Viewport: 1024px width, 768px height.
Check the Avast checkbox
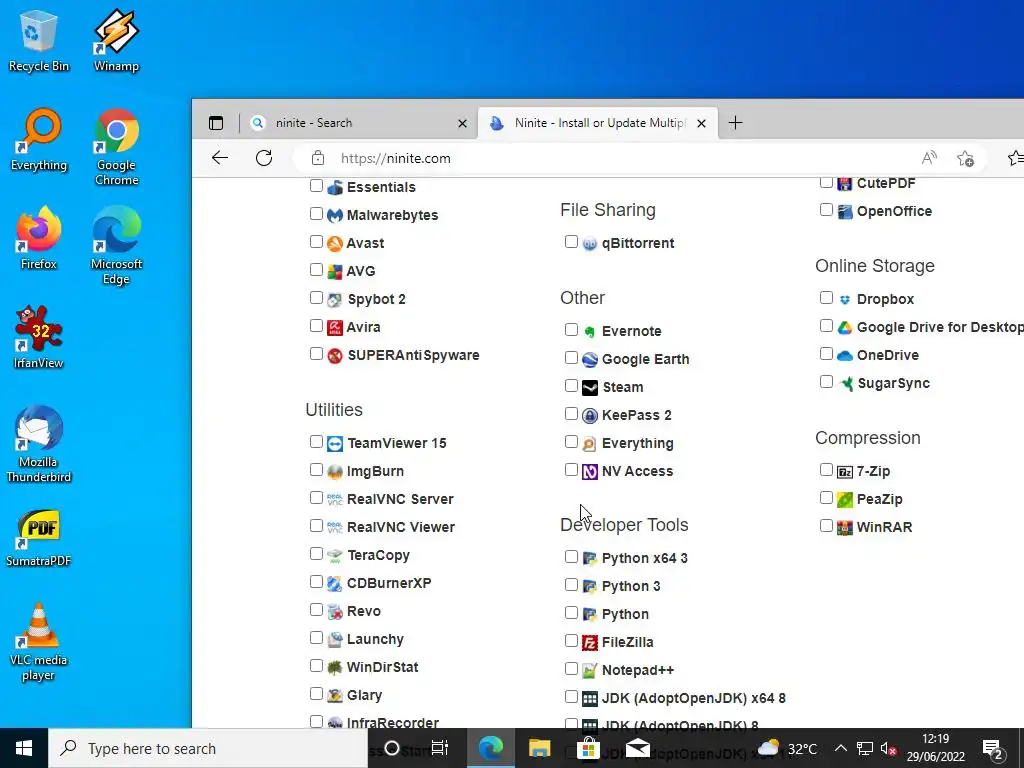point(316,242)
